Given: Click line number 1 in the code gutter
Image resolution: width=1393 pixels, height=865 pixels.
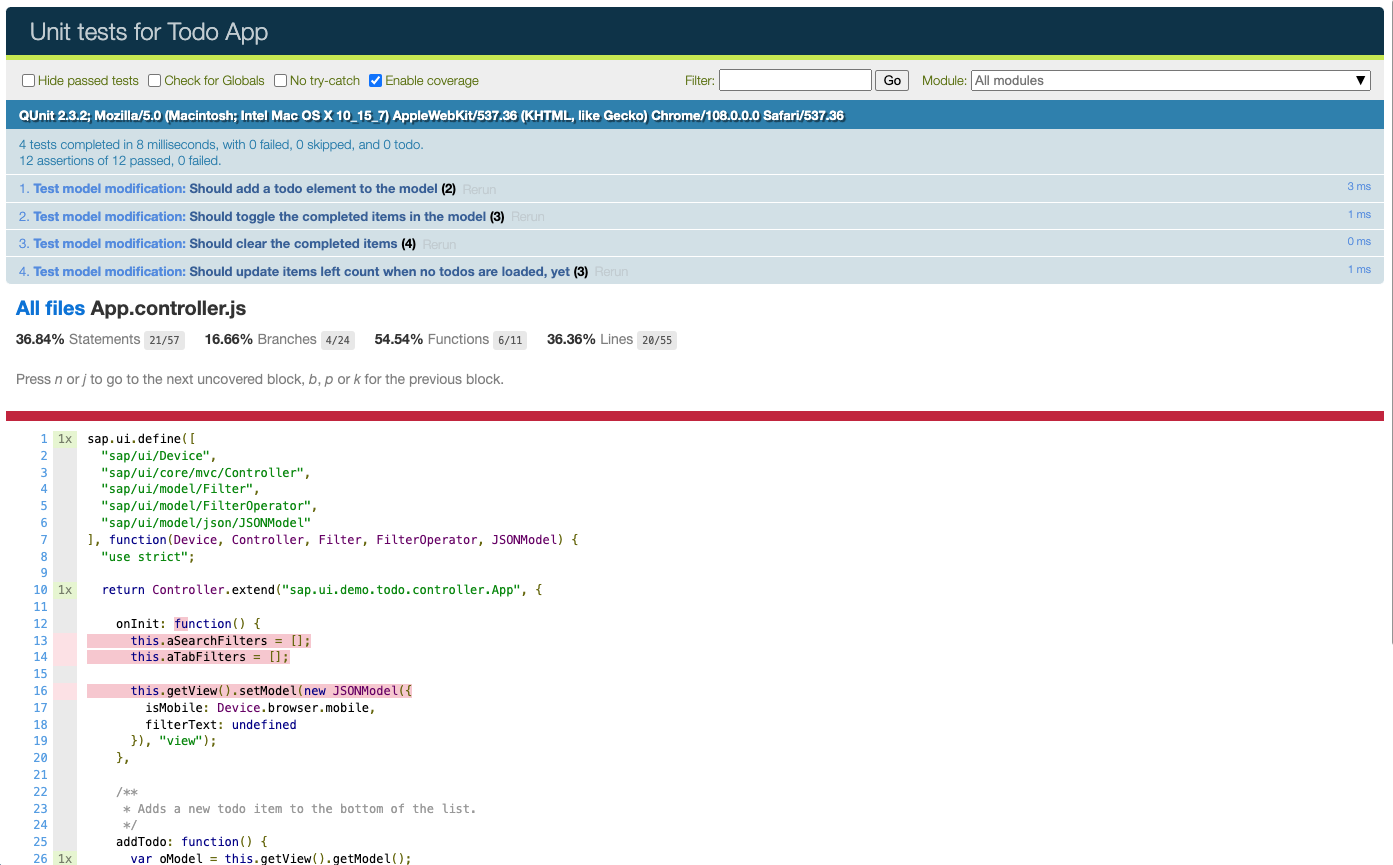Looking at the screenshot, I should click(43, 439).
